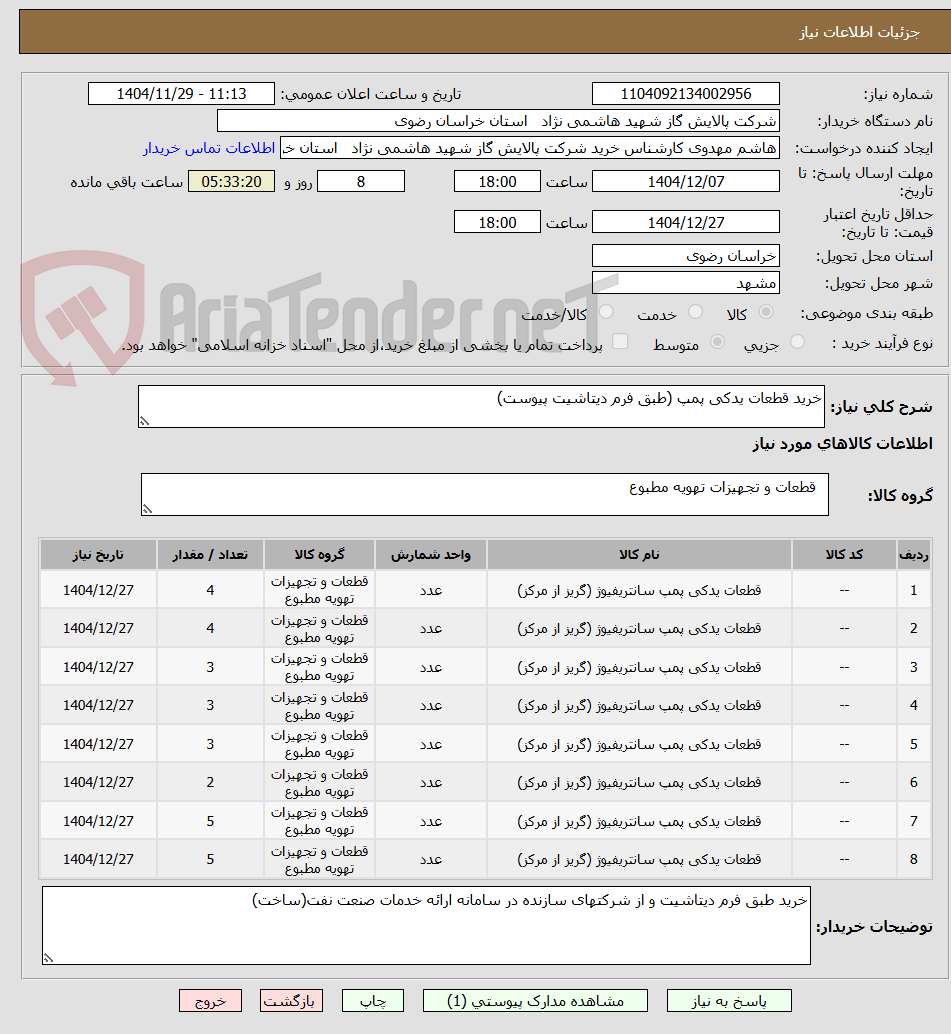Click the resize grip of description area

(x=144, y=421)
